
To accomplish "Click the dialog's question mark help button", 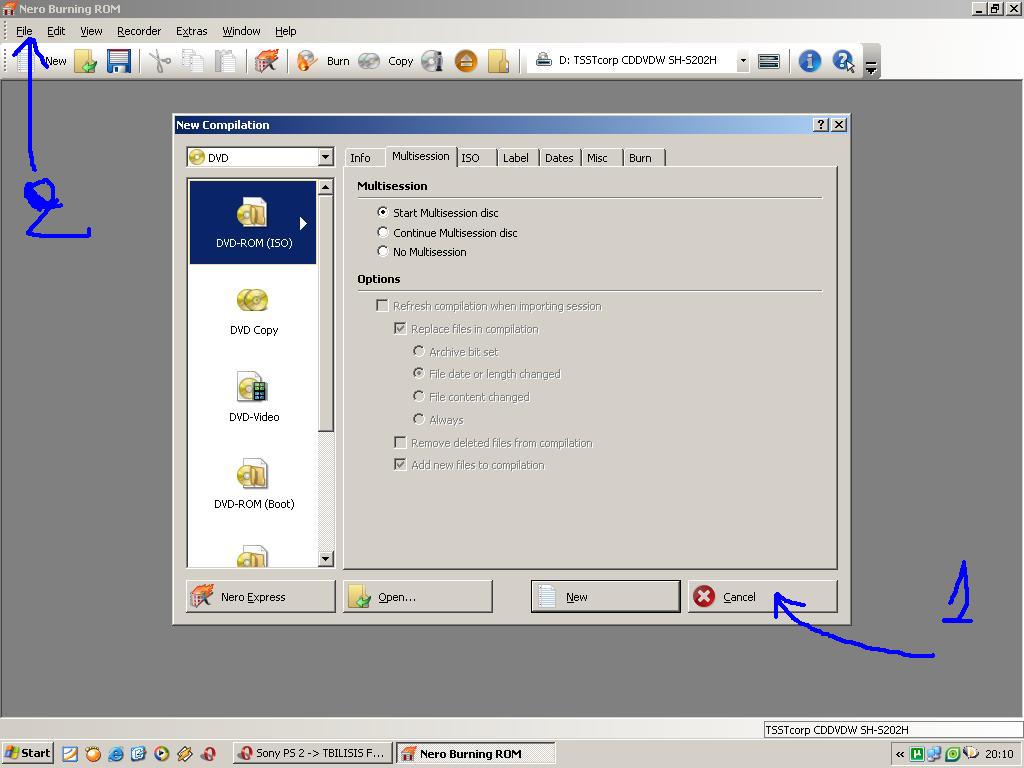I will click(x=821, y=125).
